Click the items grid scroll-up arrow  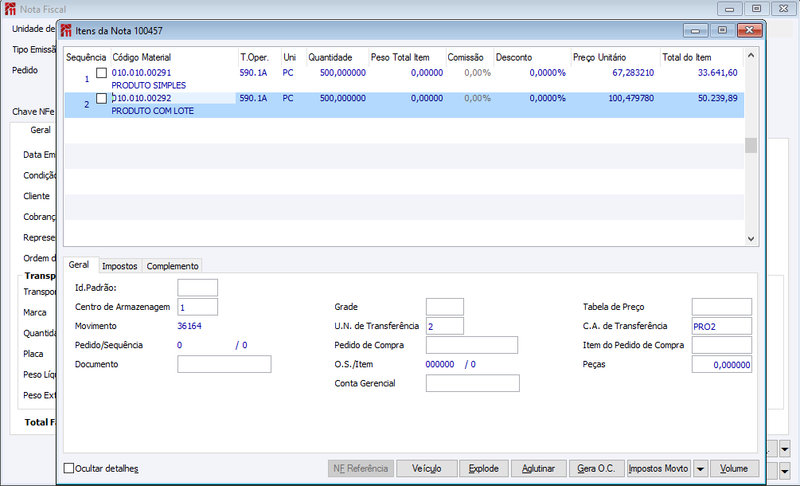coord(751,53)
